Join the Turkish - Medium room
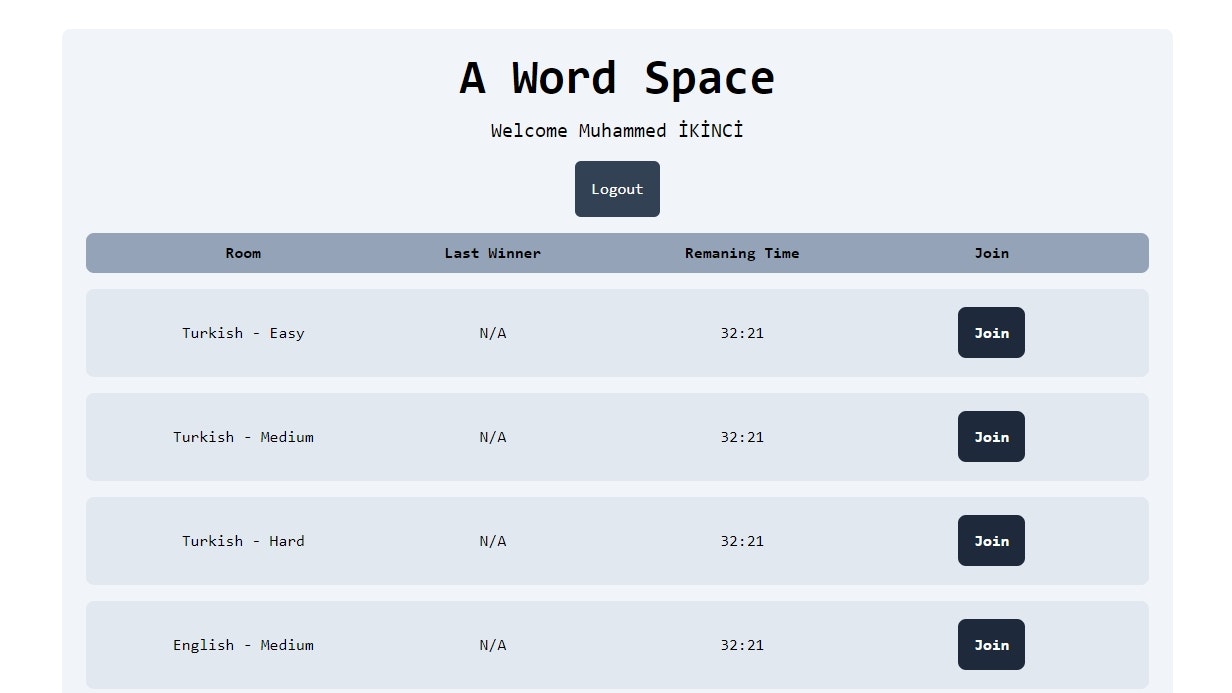Screen dimensions: 1232x693 [x=991, y=436]
